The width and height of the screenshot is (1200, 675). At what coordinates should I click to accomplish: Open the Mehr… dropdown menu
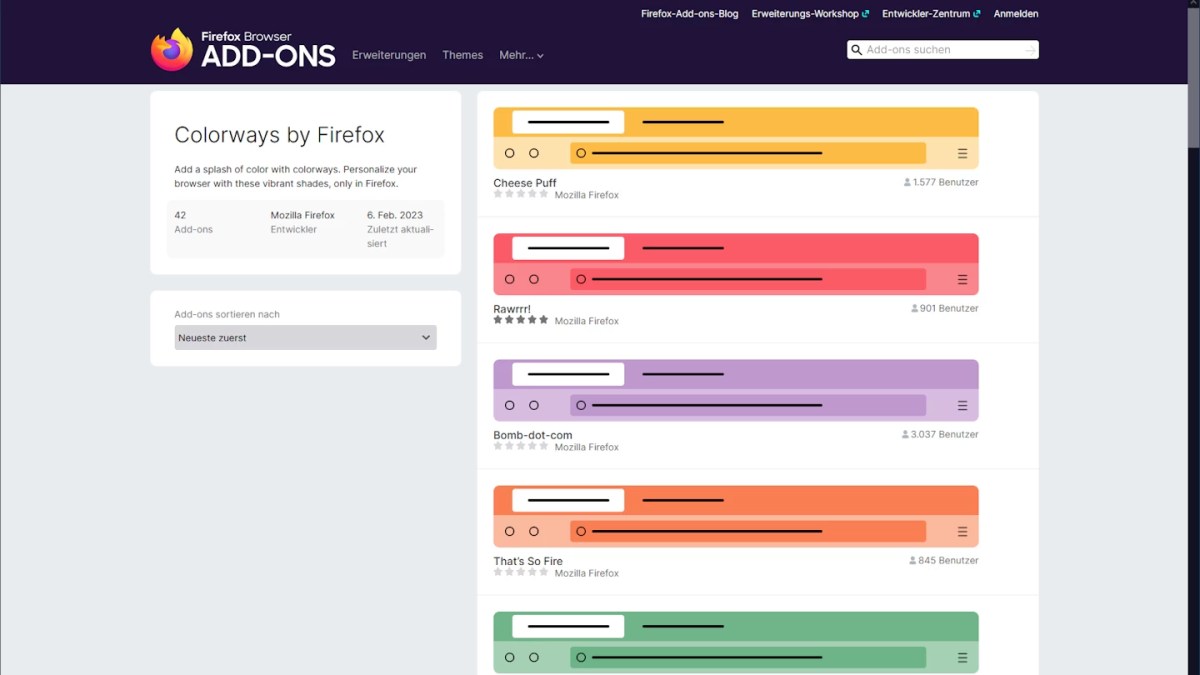tap(521, 55)
